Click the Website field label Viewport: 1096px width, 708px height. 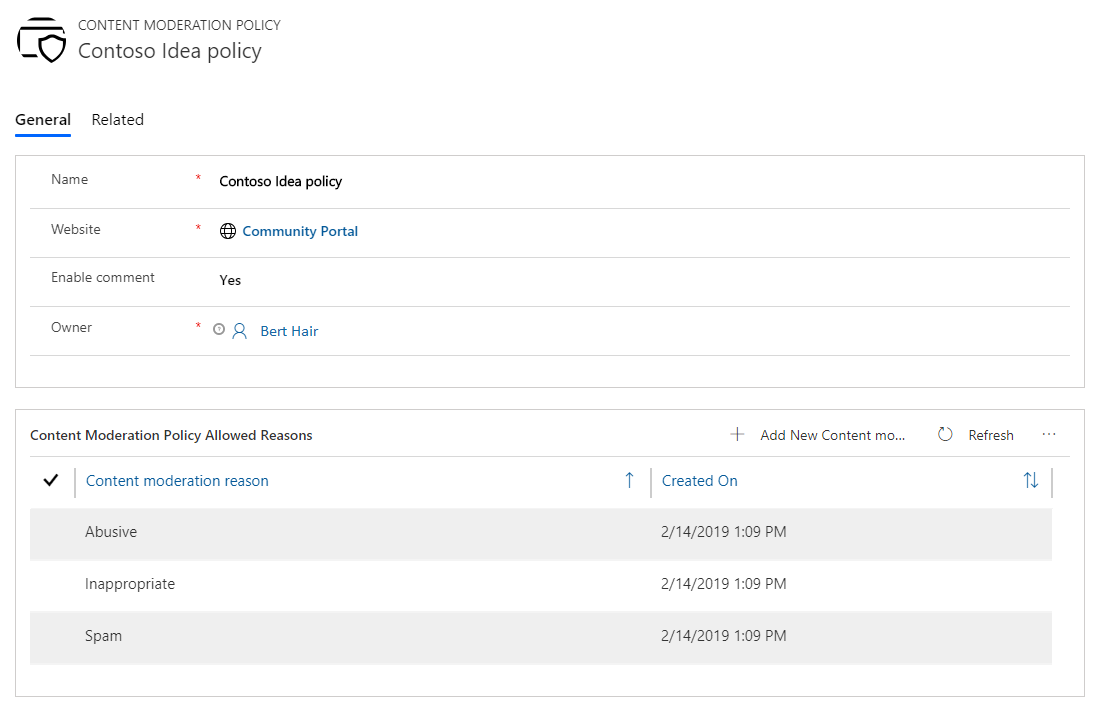(75, 229)
